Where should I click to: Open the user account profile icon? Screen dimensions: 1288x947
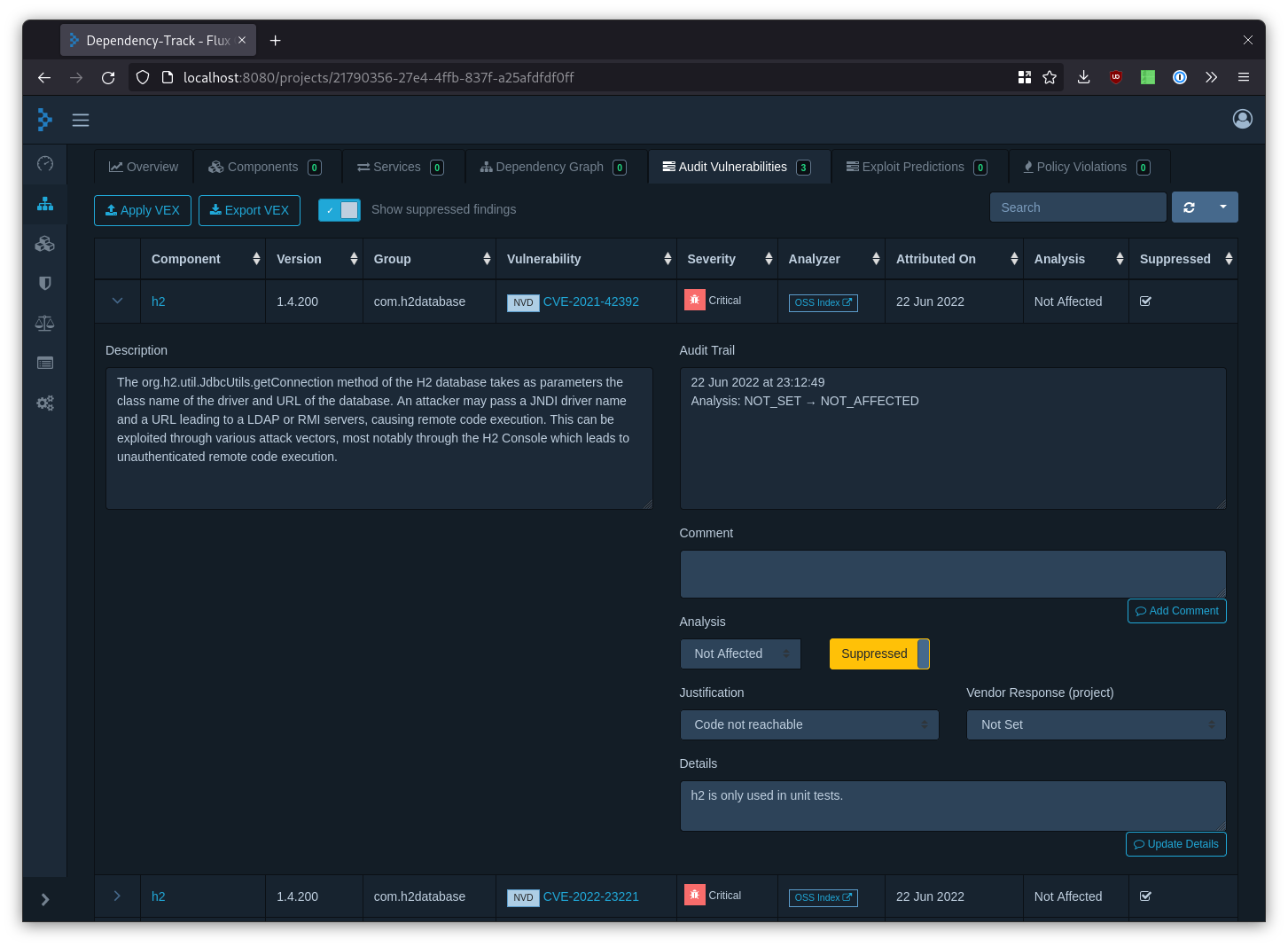tap(1243, 119)
